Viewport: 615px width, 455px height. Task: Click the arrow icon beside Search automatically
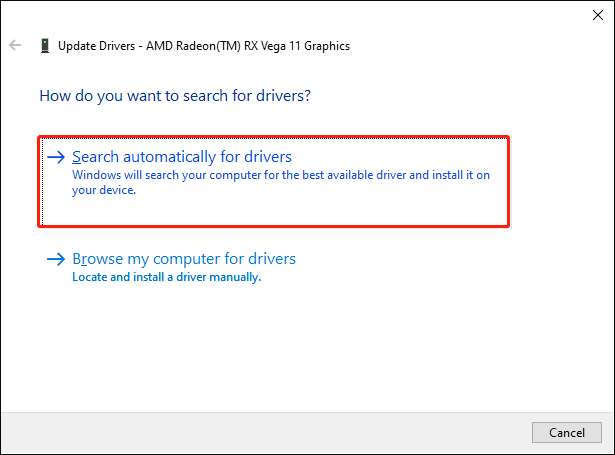click(x=56, y=157)
